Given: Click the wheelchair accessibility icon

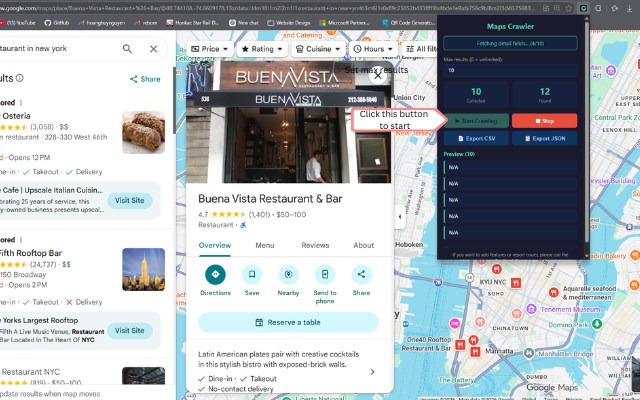Looking at the screenshot, I should tap(243, 225).
